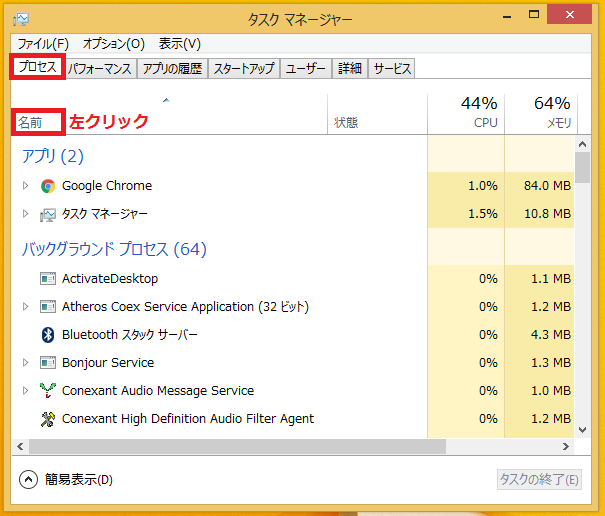The image size is (605, 516).
Task: Click the アプリ (2) group heading
Action: pos(52,156)
